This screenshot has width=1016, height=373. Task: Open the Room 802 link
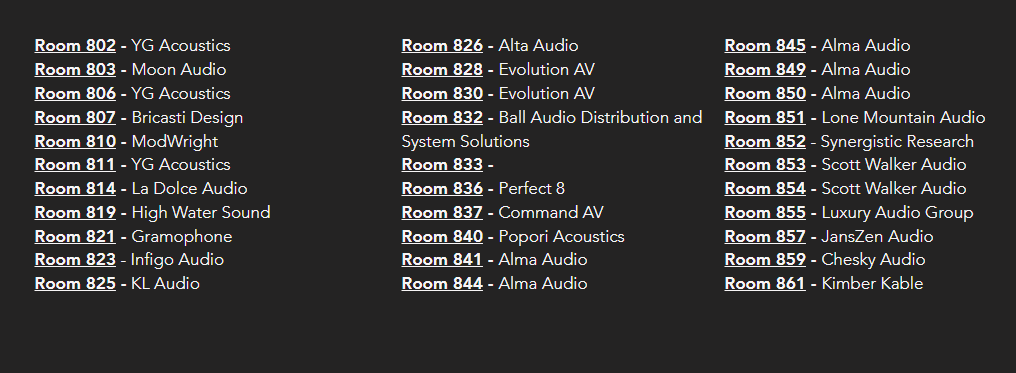(75, 46)
